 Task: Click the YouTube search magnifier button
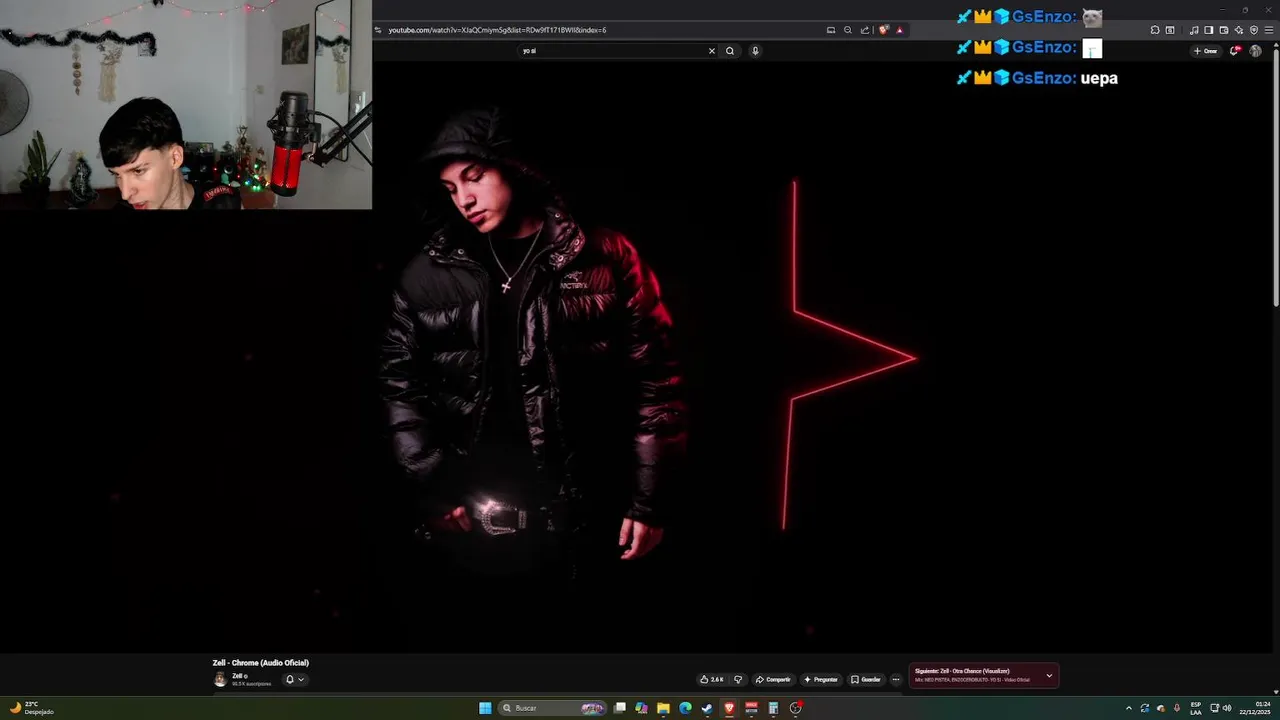730,51
